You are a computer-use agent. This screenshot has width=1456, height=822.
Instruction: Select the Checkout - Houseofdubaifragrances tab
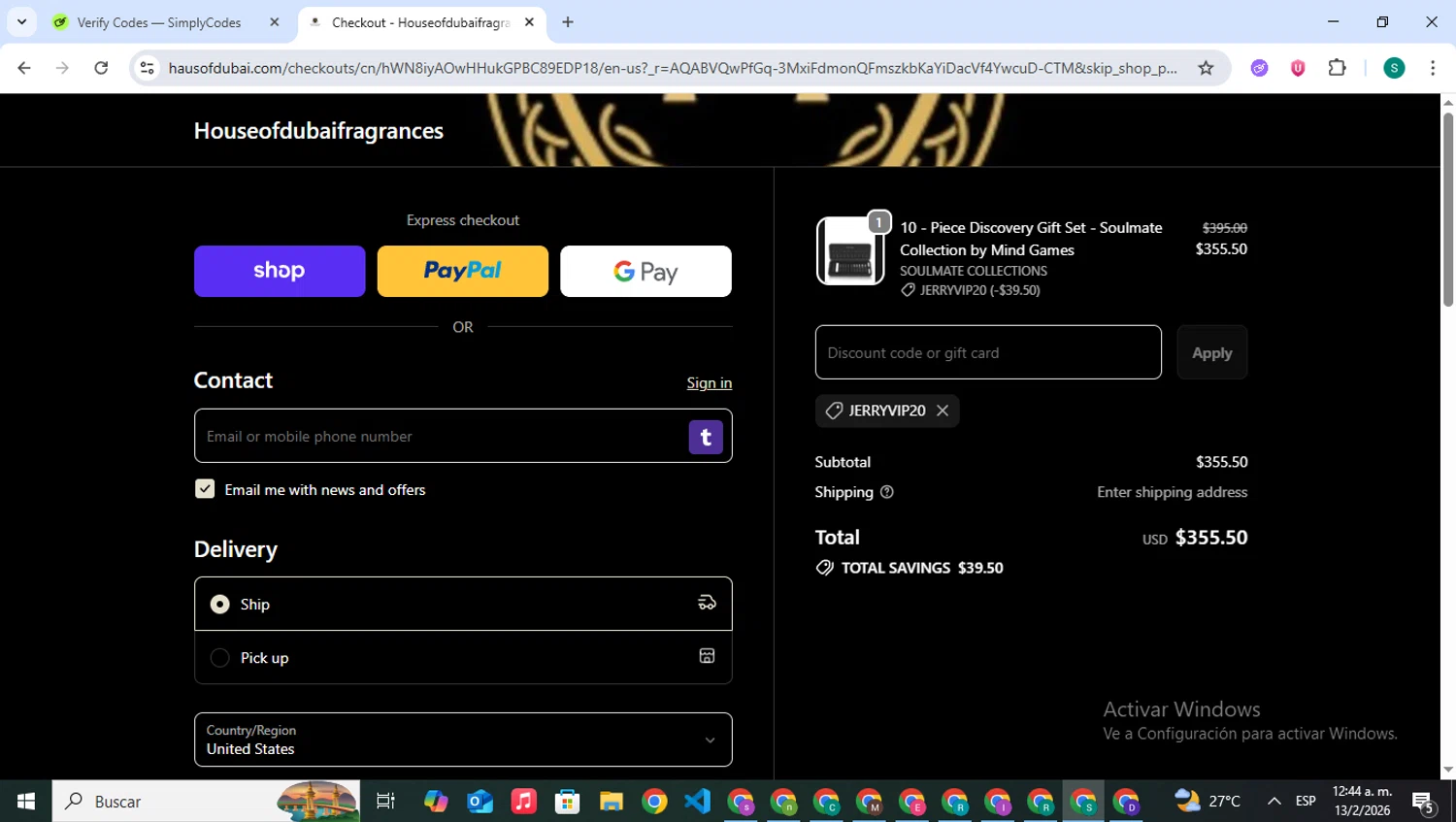[420, 22]
